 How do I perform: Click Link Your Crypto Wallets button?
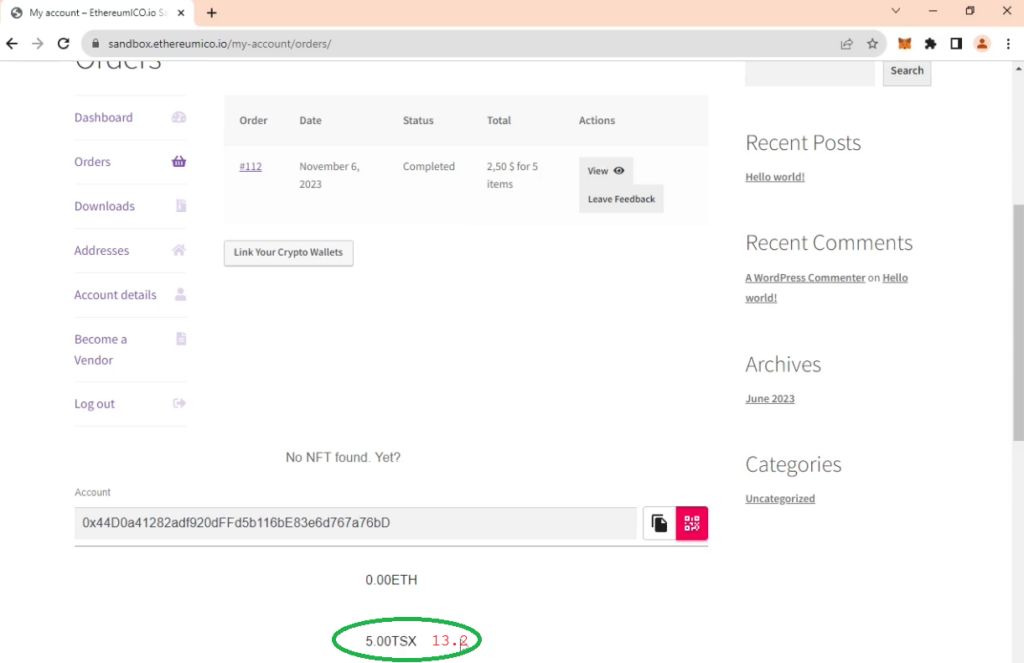[288, 253]
